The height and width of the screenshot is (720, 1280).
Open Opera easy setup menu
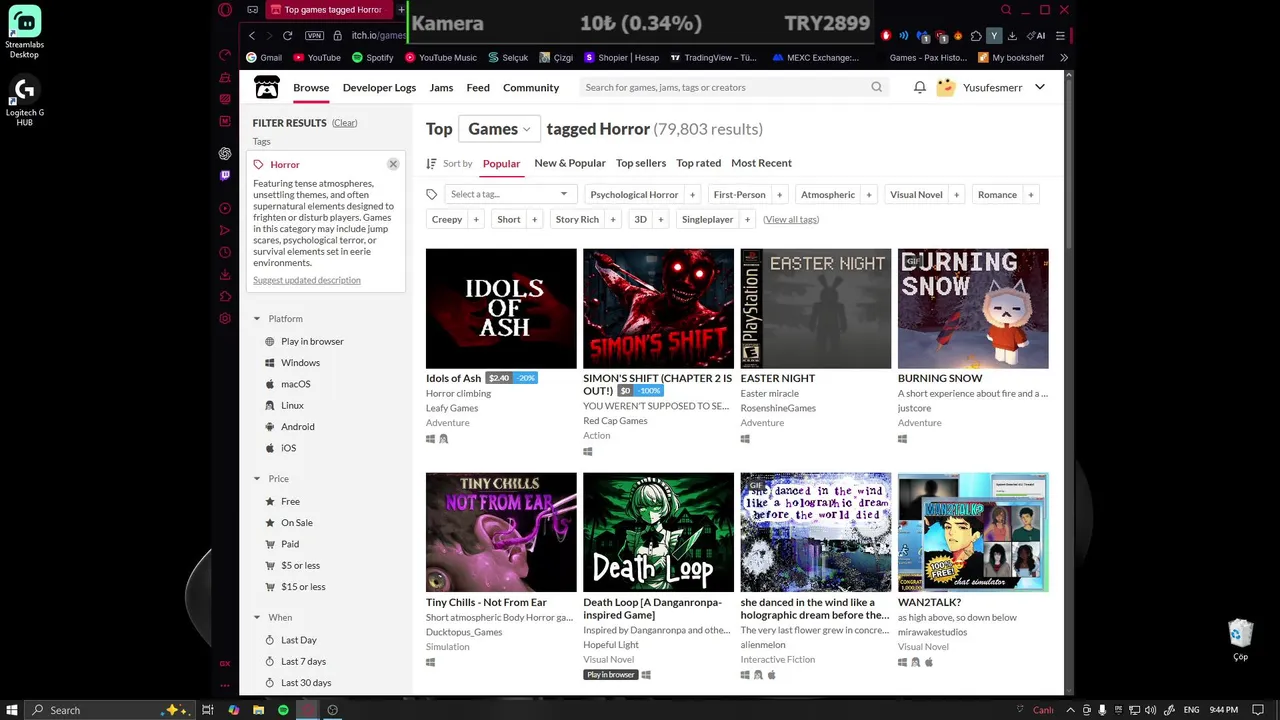(1060, 35)
